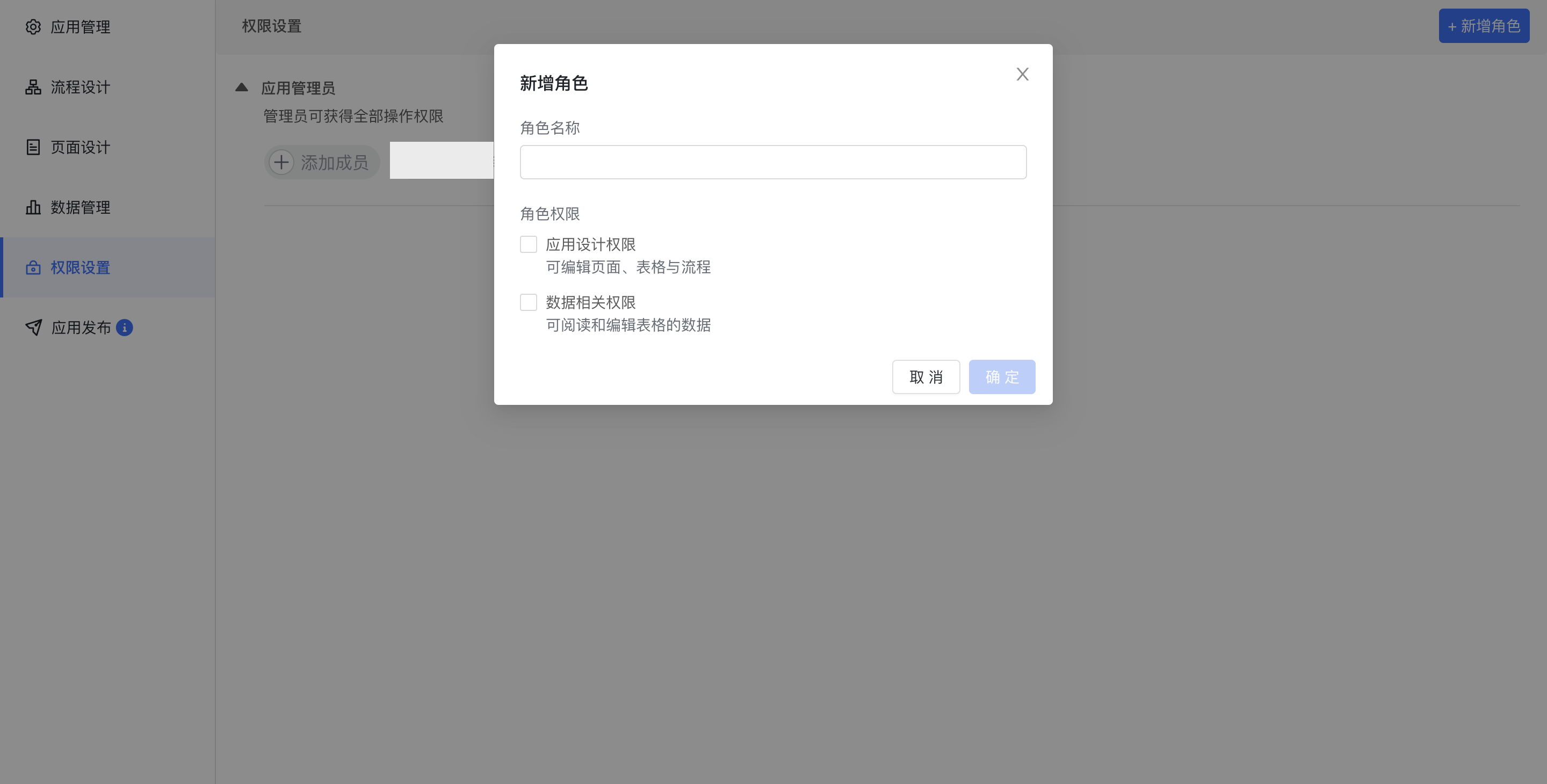Click the 角色权限 section label
The width and height of the screenshot is (1547, 784).
pos(550,214)
